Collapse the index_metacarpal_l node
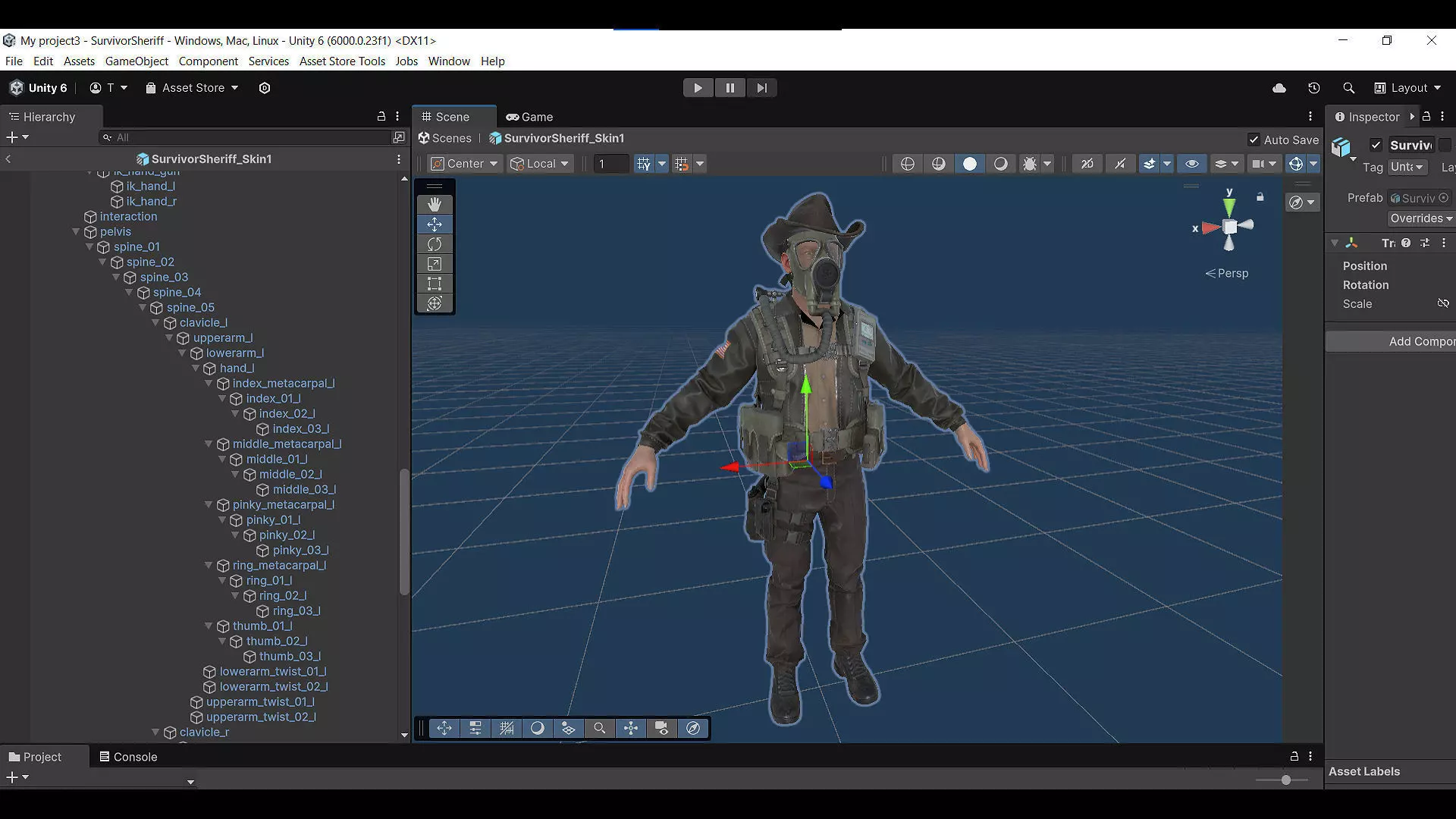Image resolution: width=1456 pixels, height=819 pixels. 209,384
